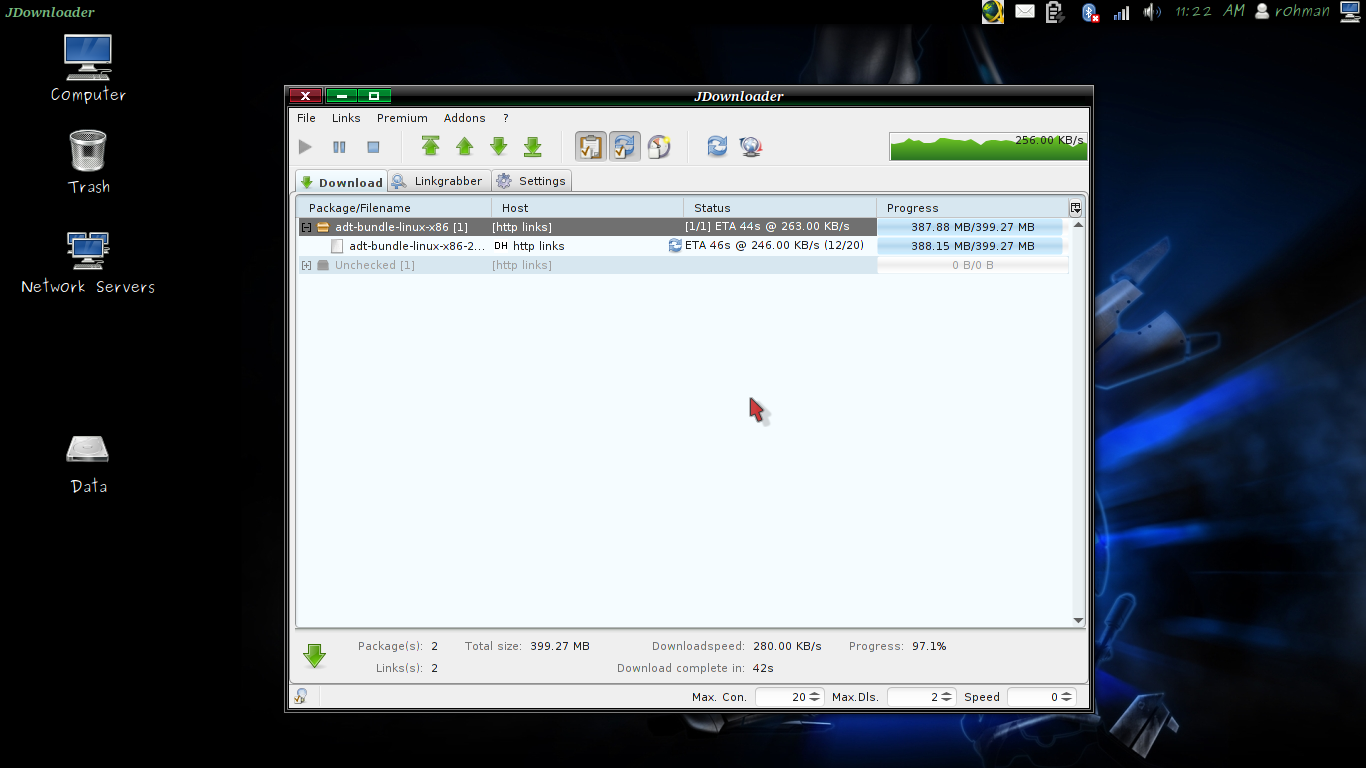Move selected package to bottom

coord(533,147)
